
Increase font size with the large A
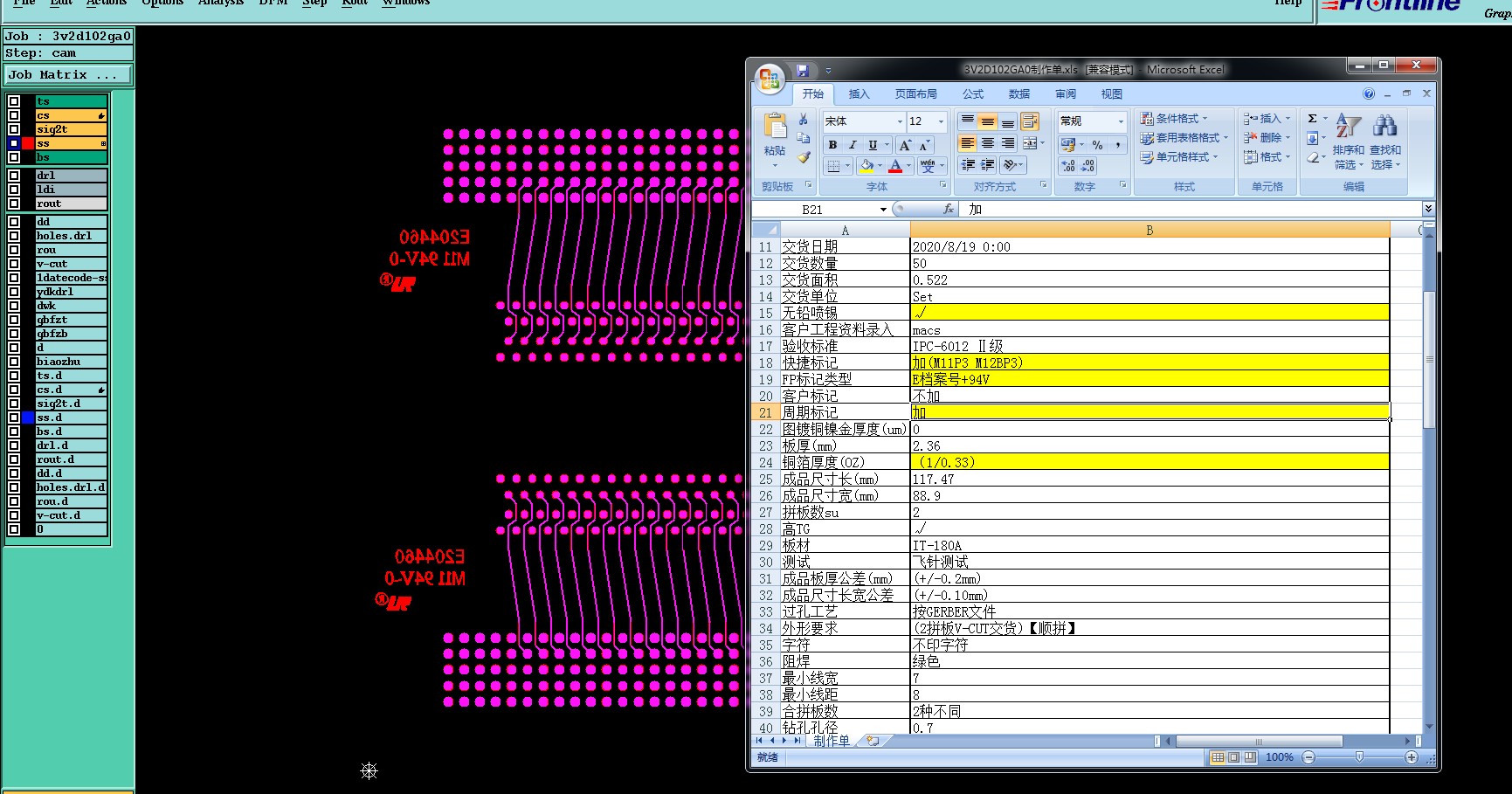pos(905,145)
